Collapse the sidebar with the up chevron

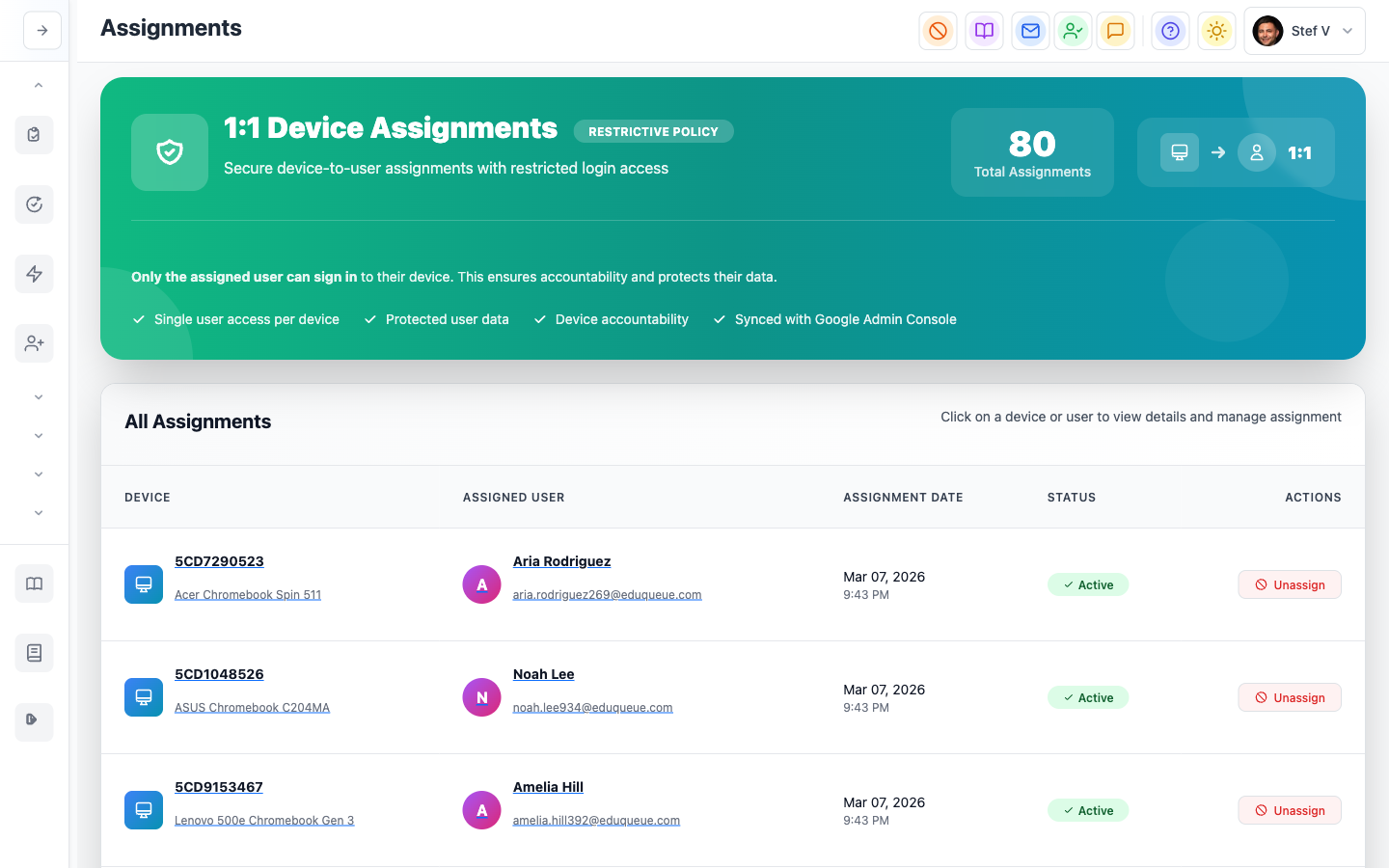38,85
